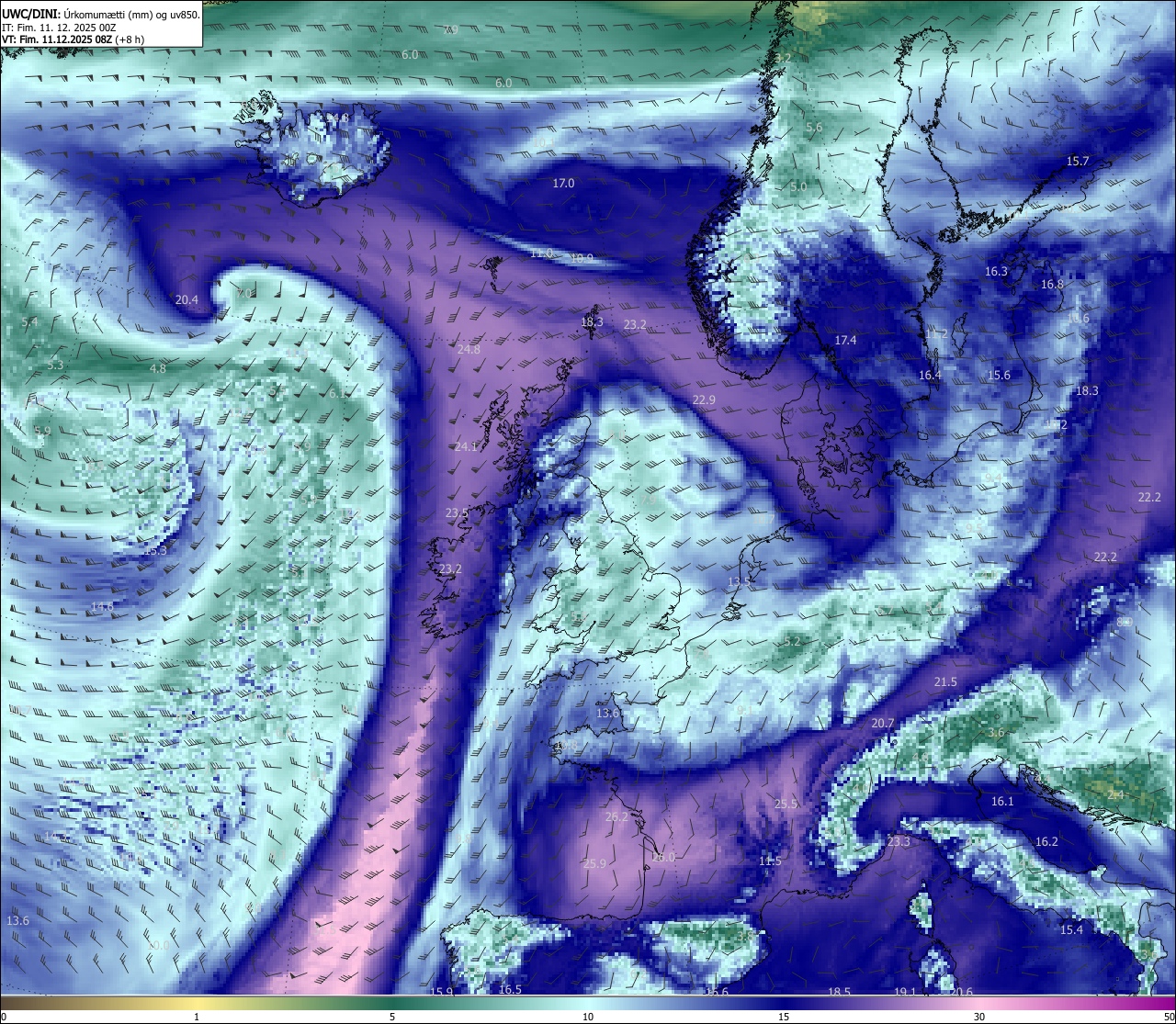Click the 21.5 value over Central Europe
This screenshot has width=1176, height=1024.
point(945,681)
